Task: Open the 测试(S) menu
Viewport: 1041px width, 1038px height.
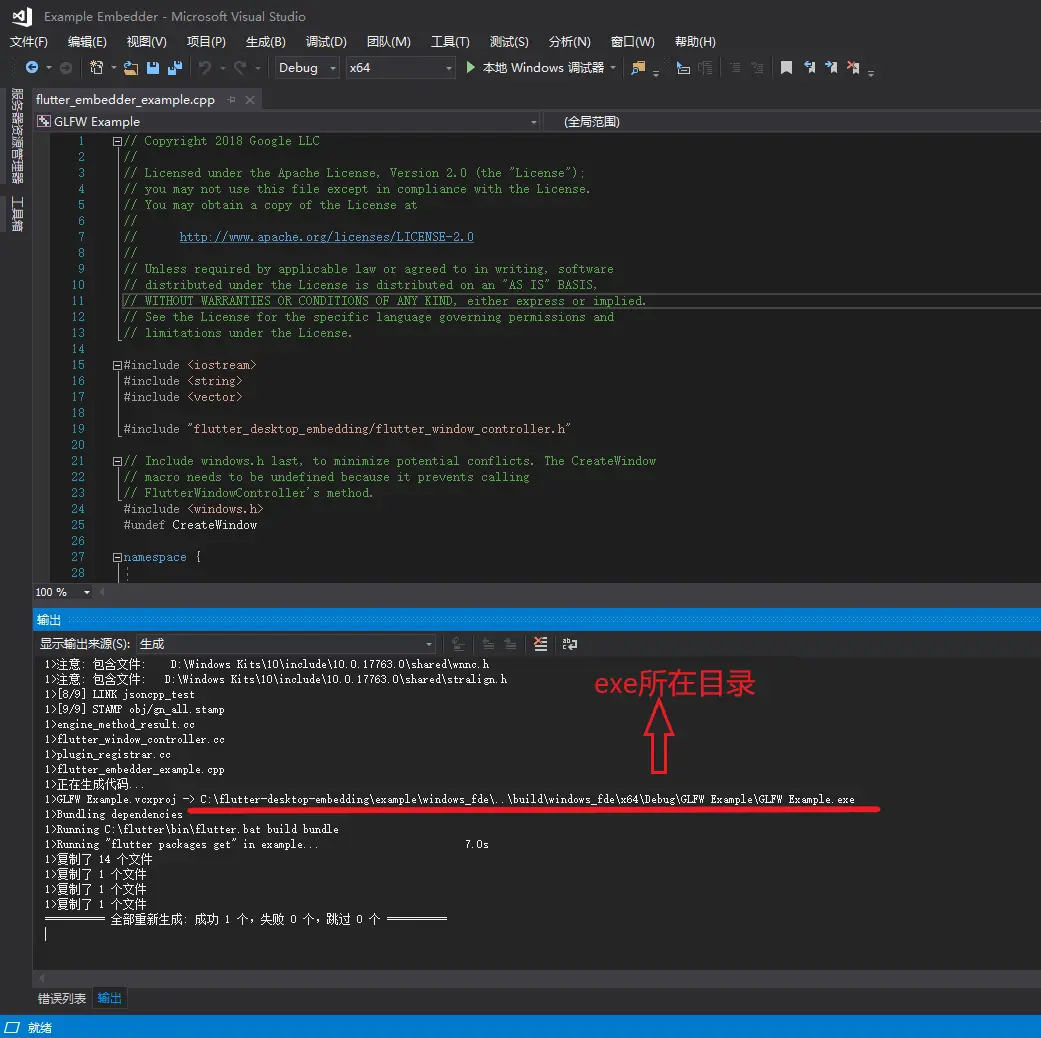Action: click(x=509, y=42)
